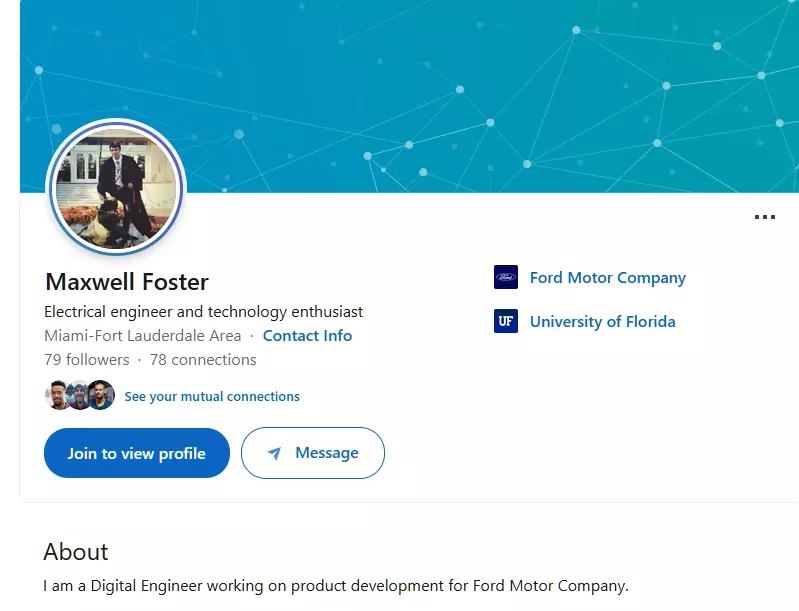799x611 pixels.
Task: Click the University of Florida UF logo
Action: 506,321
